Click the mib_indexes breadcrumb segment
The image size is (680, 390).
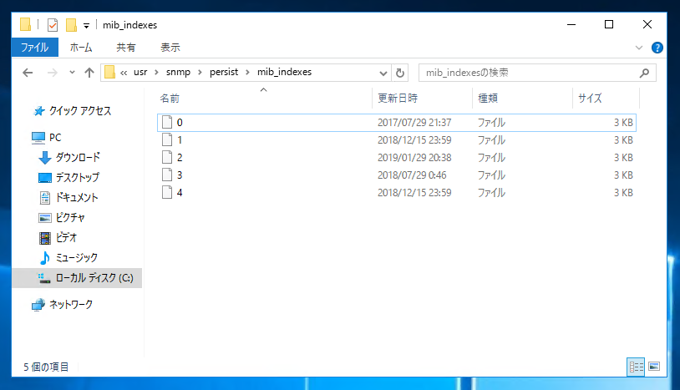tap(284, 72)
